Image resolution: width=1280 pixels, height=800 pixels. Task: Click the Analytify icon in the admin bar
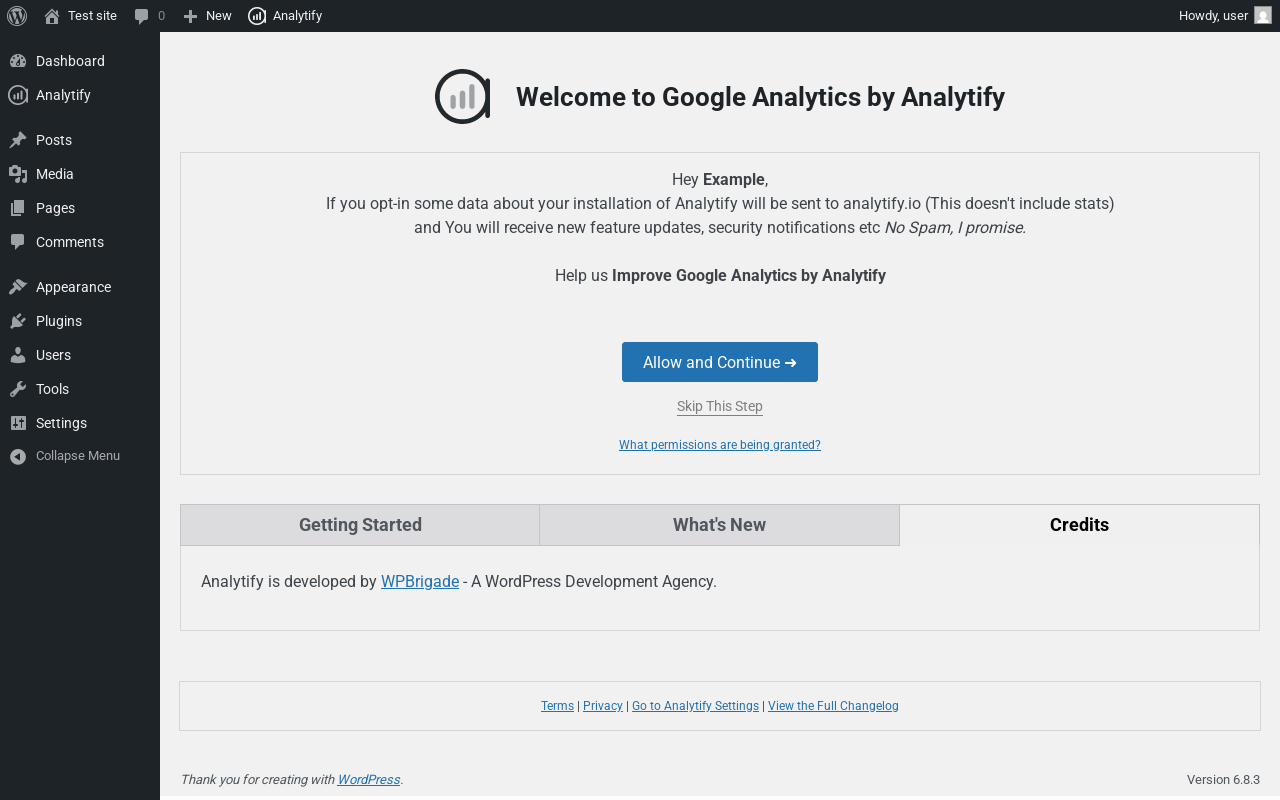(x=257, y=16)
